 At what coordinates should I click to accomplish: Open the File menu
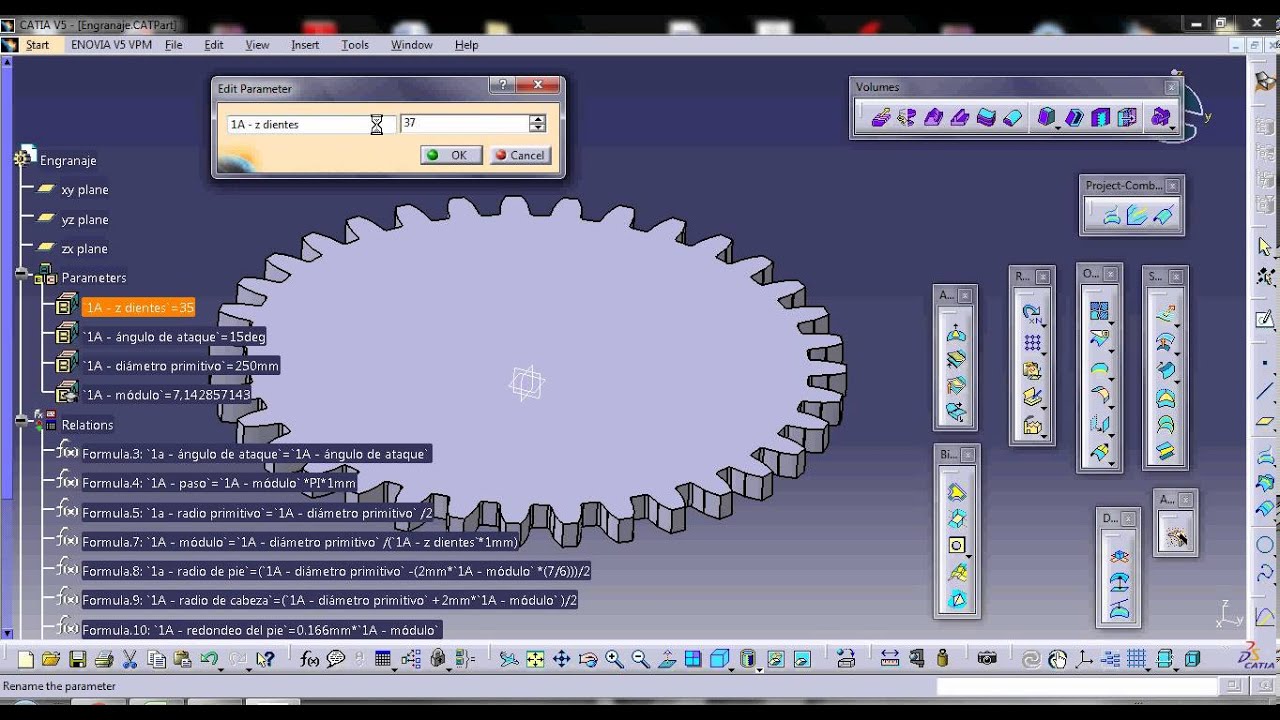click(174, 45)
